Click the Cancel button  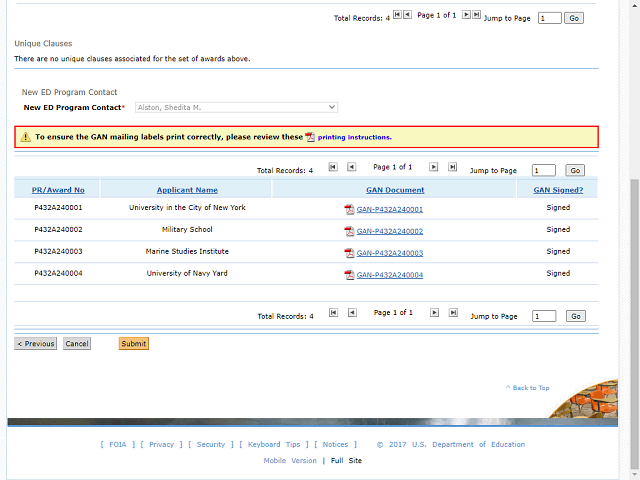coord(77,344)
